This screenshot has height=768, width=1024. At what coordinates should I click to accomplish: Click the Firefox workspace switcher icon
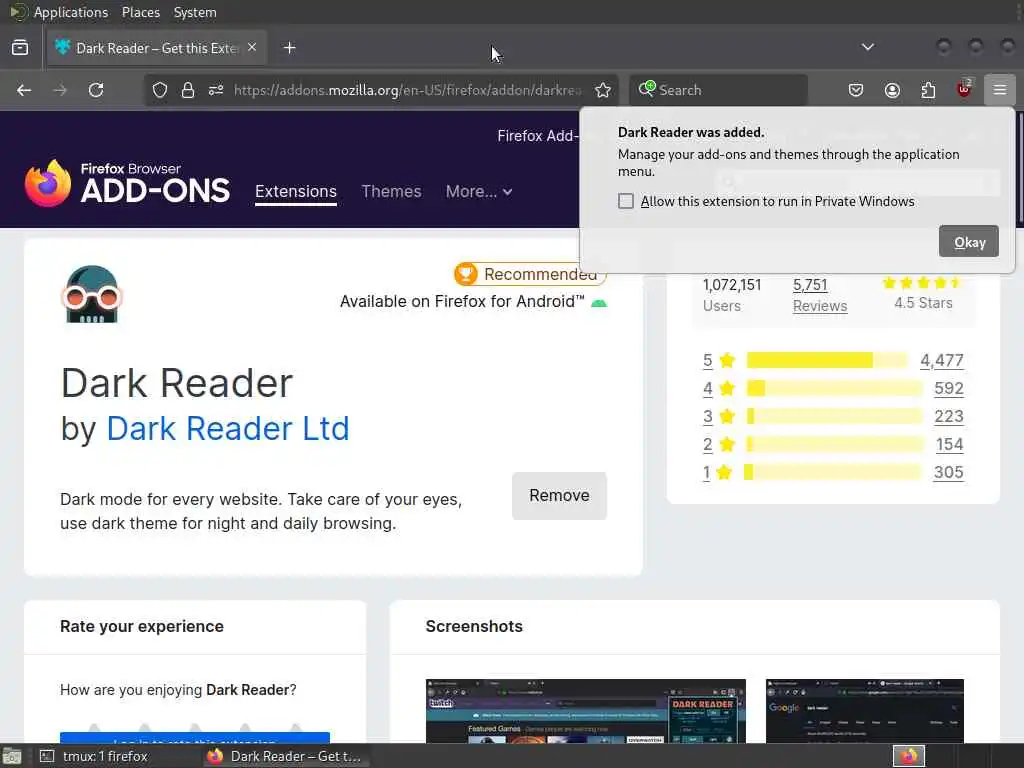click(908, 756)
